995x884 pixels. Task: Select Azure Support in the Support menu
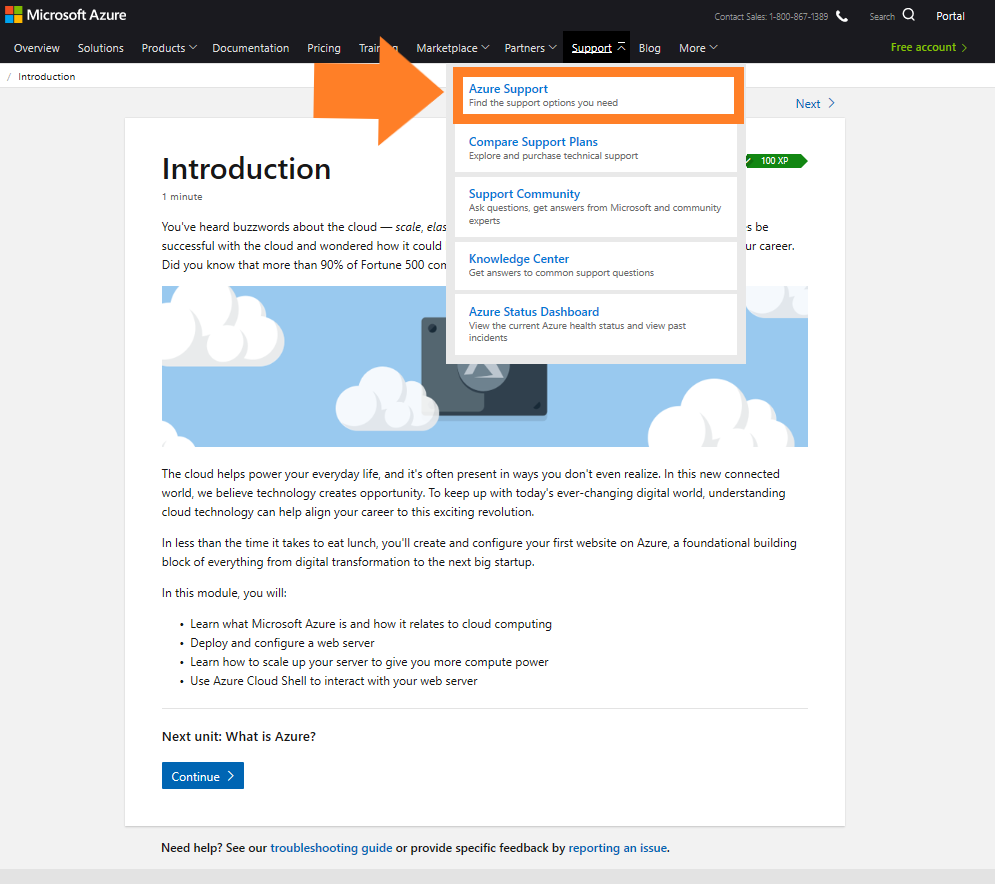[x=598, y=95]
